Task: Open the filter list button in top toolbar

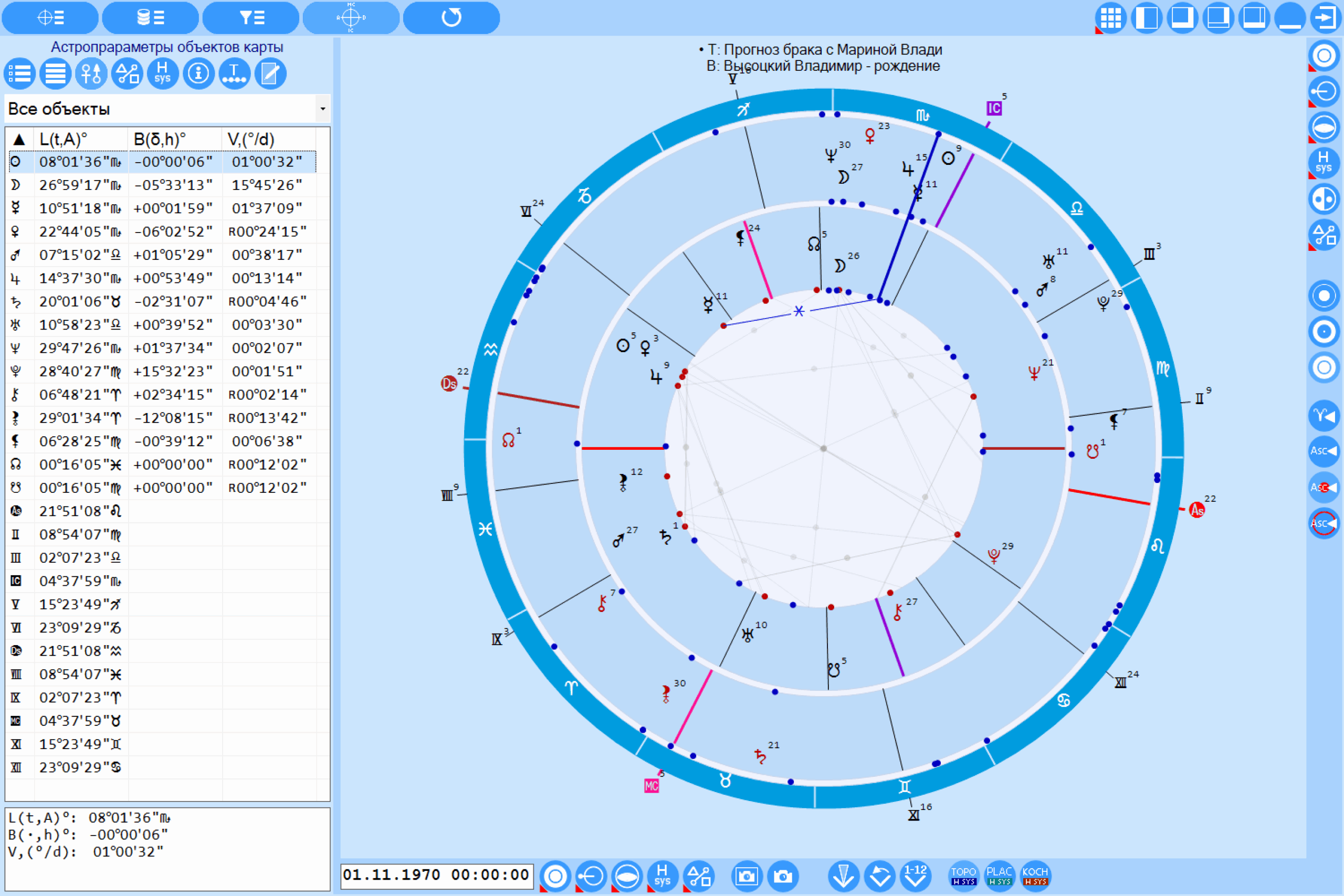Action: point(251,17)
